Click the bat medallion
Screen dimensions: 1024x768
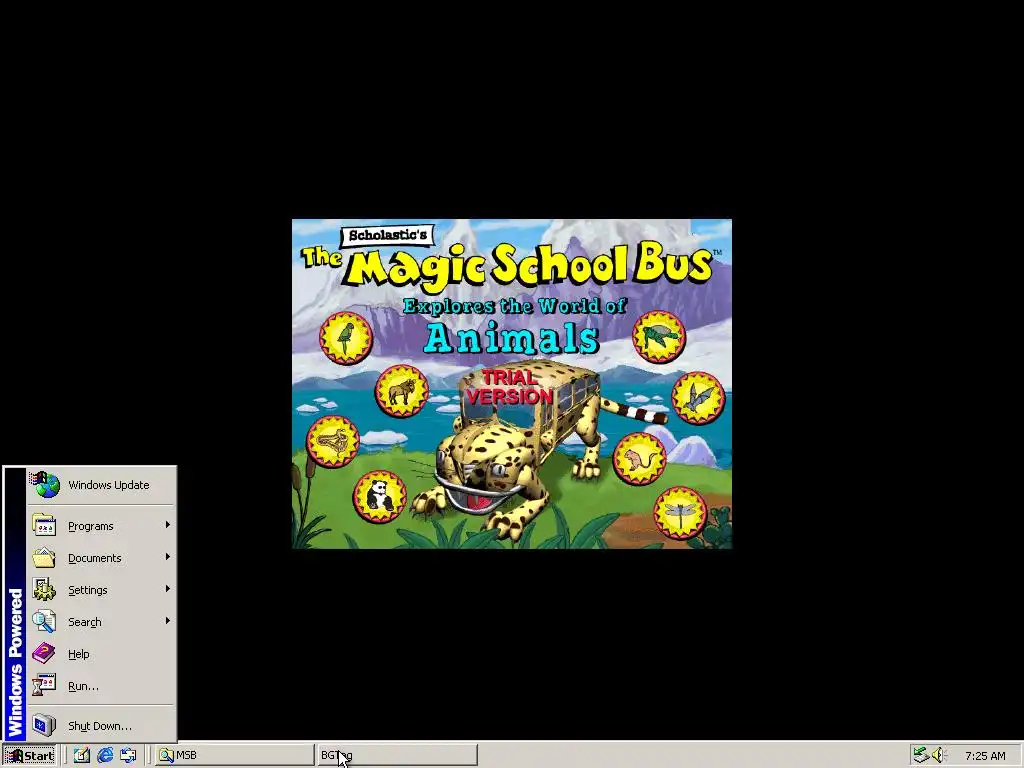(x=698, y=398)
